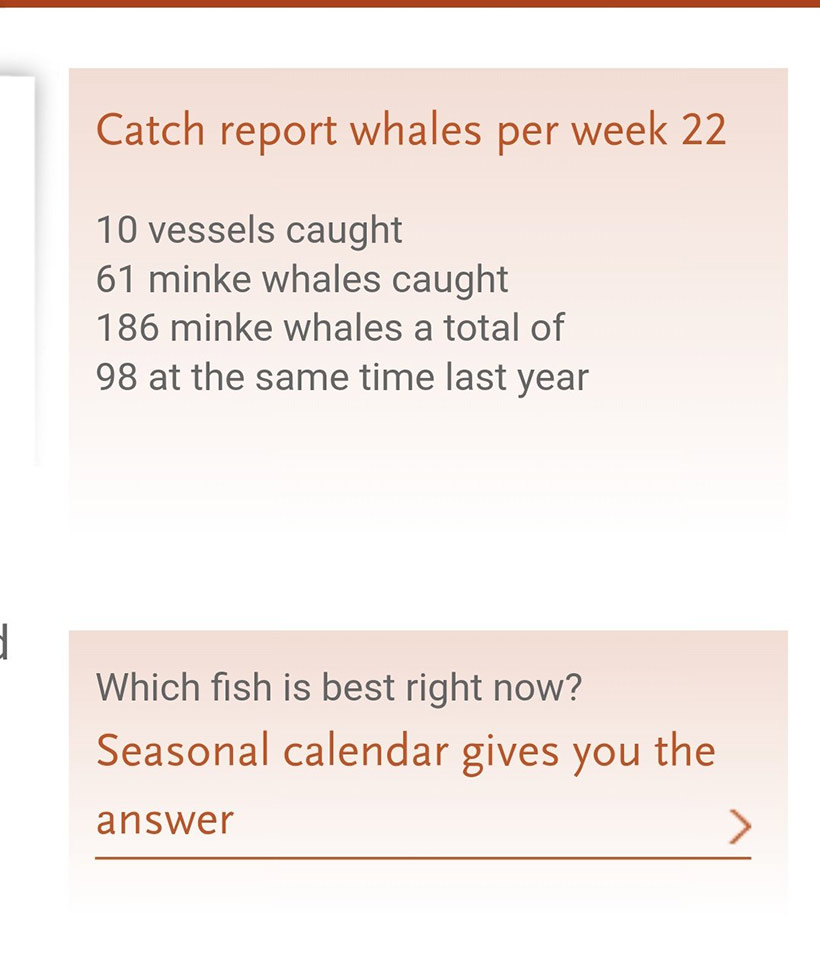The width and height of the screenshot is (820, 954).
Task: Click the right chevron arrow icon
Action: coord(739,824)
